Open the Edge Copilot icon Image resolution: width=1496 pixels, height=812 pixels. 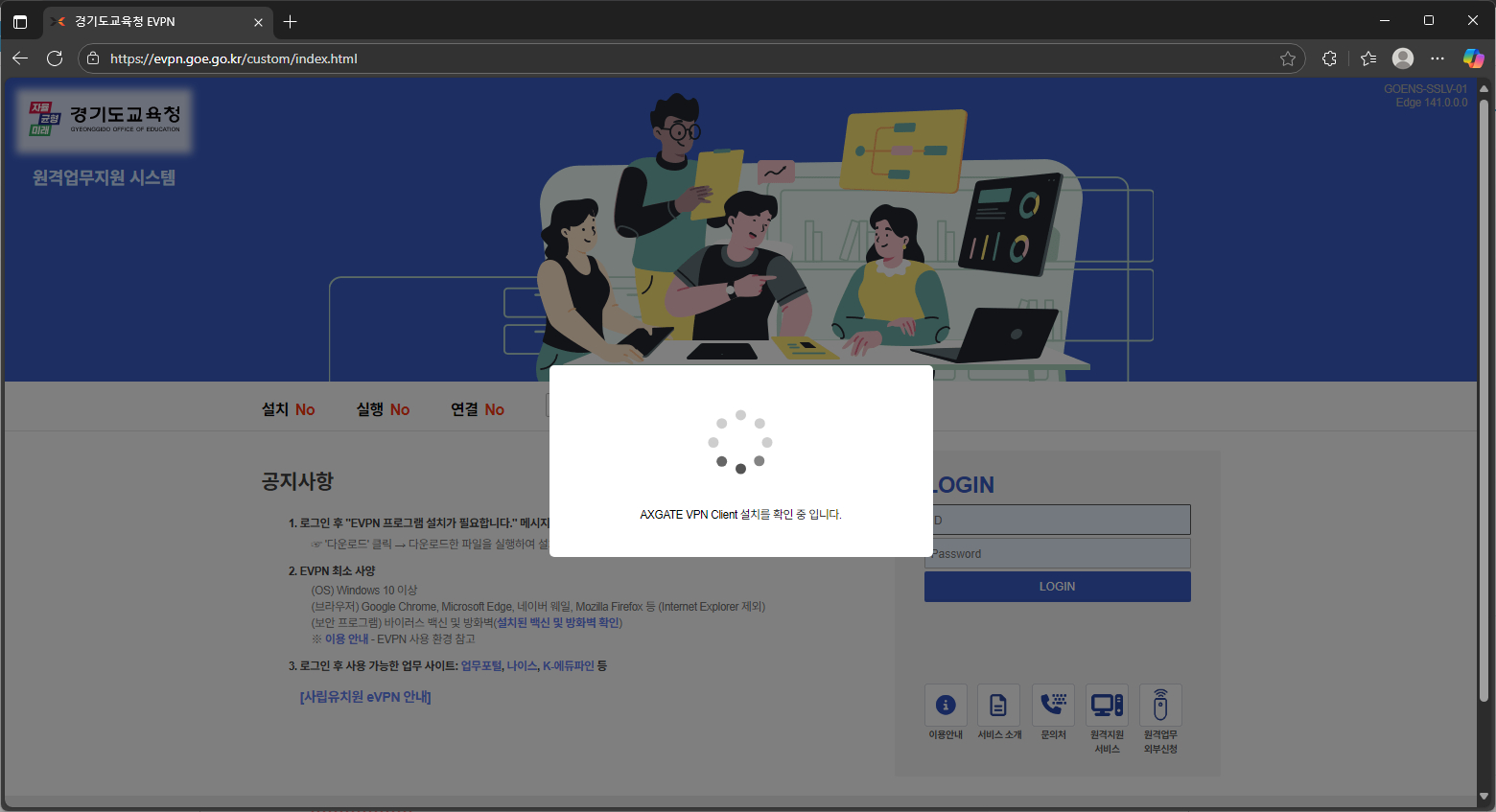pyautogui.click(x=1473, y=58)
